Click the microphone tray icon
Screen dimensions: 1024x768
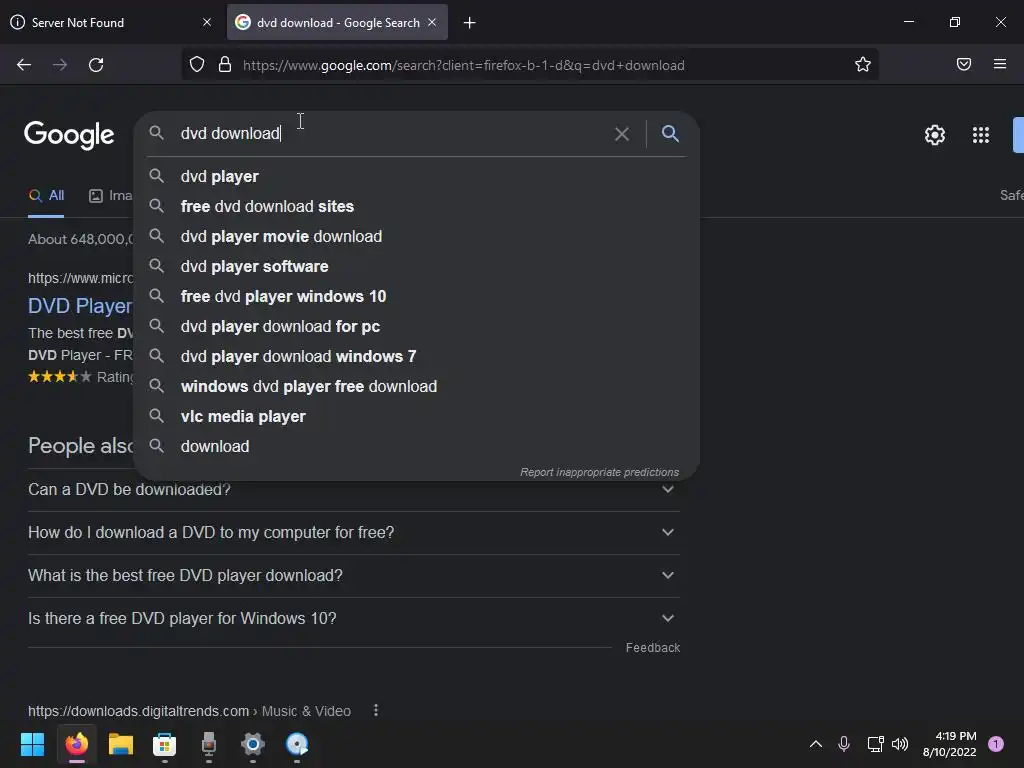[844, 744]
